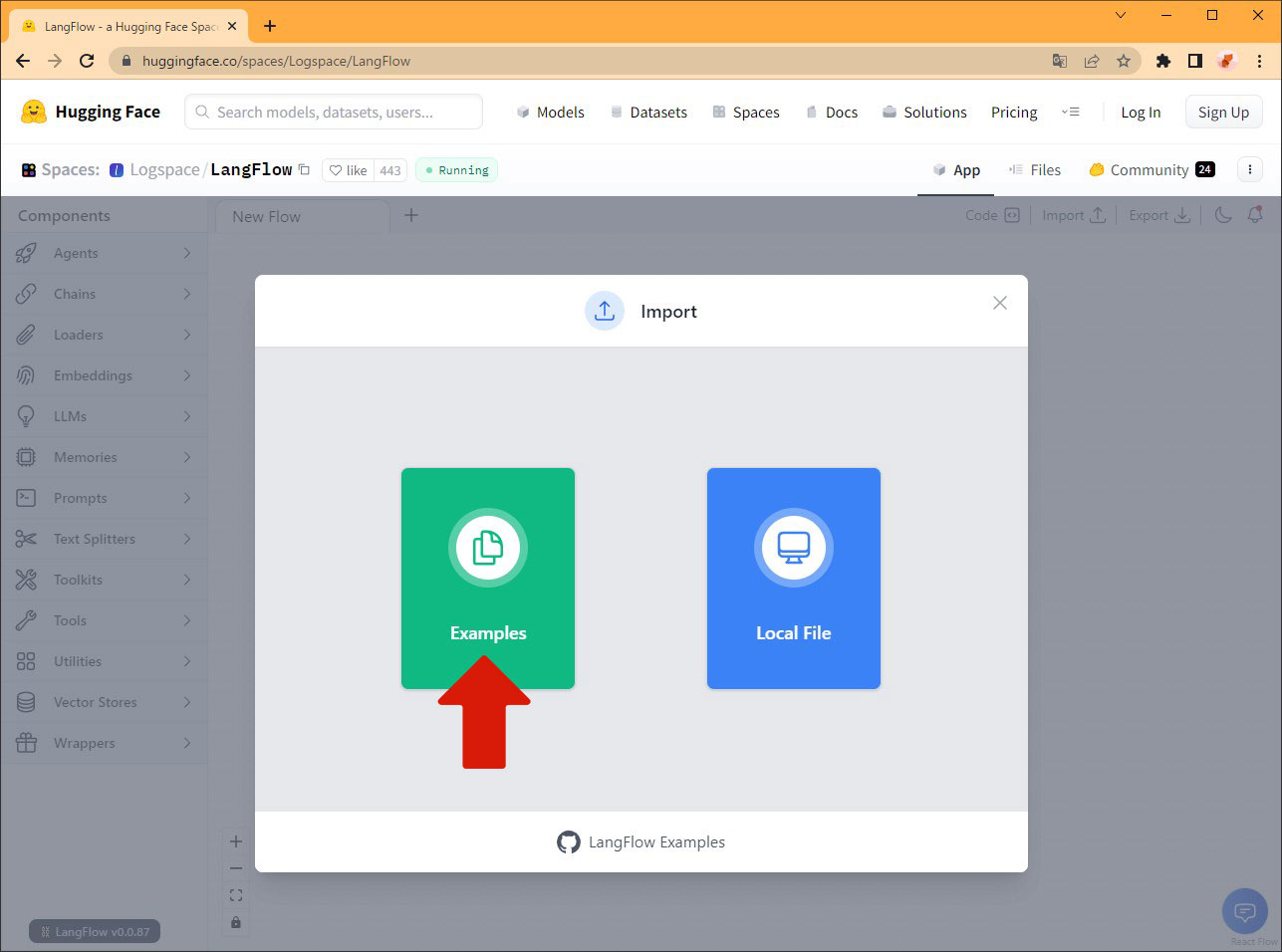Click the Text Splitters scissors icon
The height and width of the screenshot is (952, 1282).
26,539
